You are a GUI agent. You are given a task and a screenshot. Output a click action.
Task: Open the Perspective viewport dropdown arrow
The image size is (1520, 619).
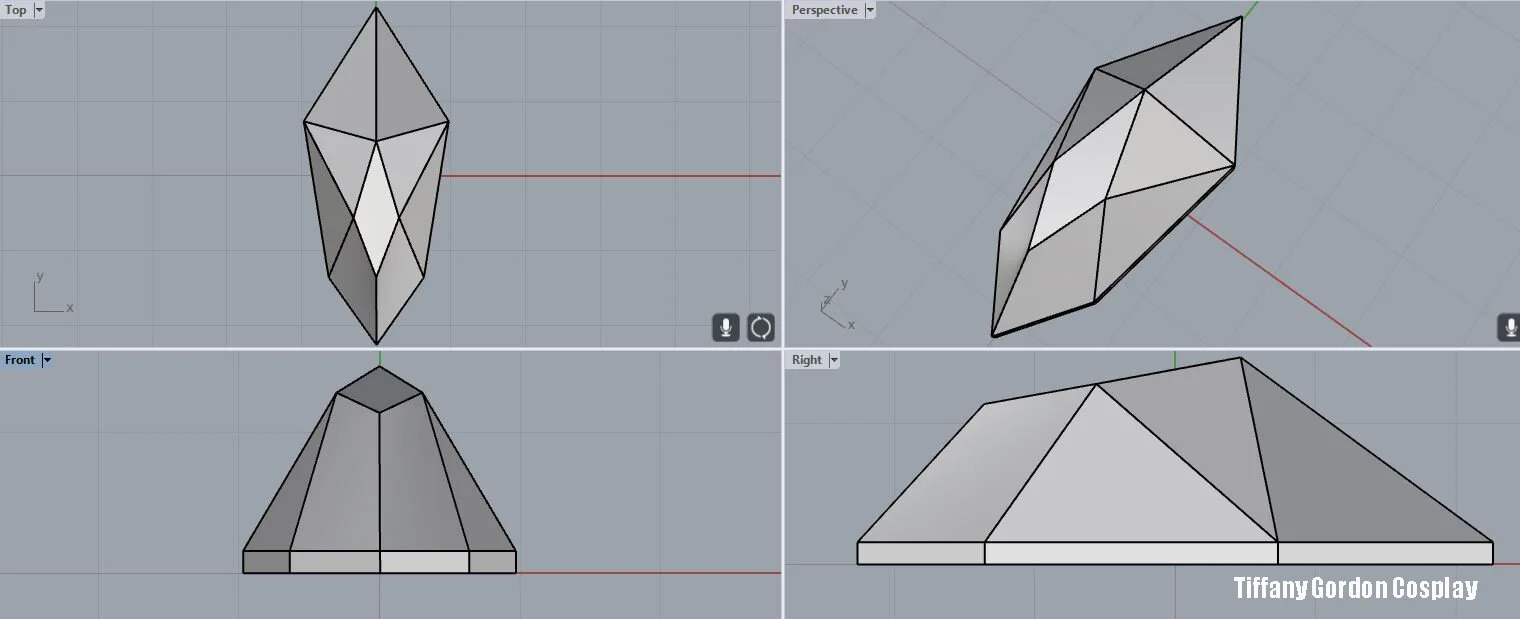click(869, 10)
